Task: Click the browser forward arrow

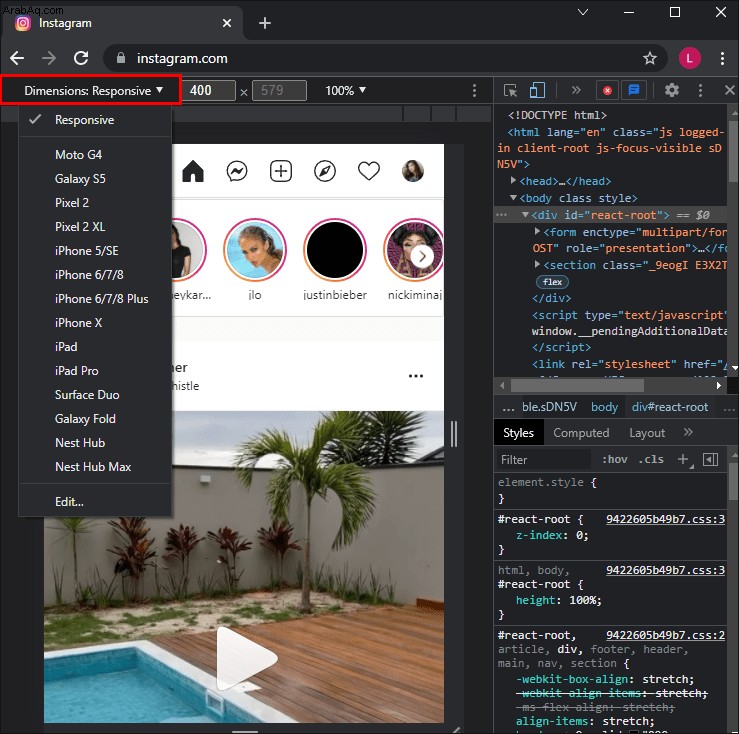Action: [49, 58]
